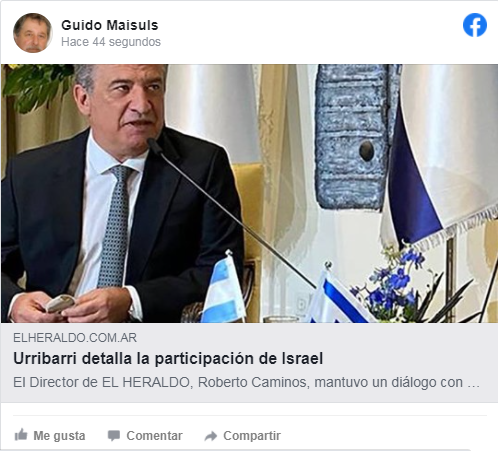The width and height of the screenshot is (498, 451).
Task: Click the Compartir share arrow icon
Action: click(x=211, y=436)
